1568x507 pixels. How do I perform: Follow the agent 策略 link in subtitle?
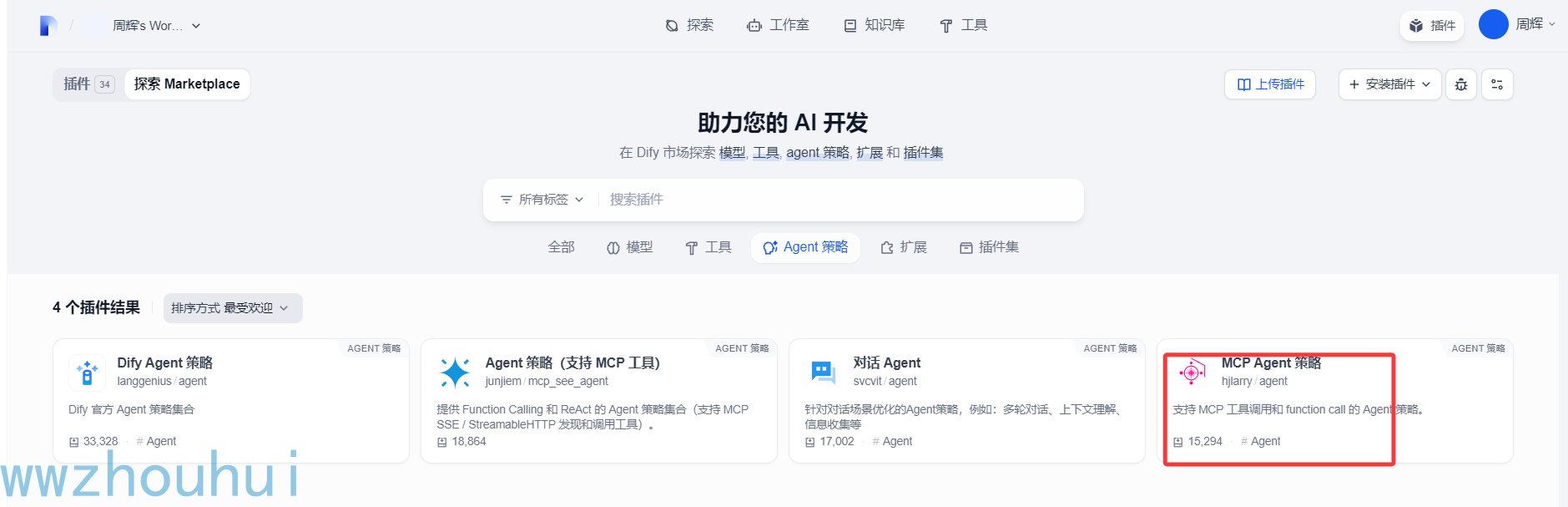pyautogui.click(x=818, y=153)
